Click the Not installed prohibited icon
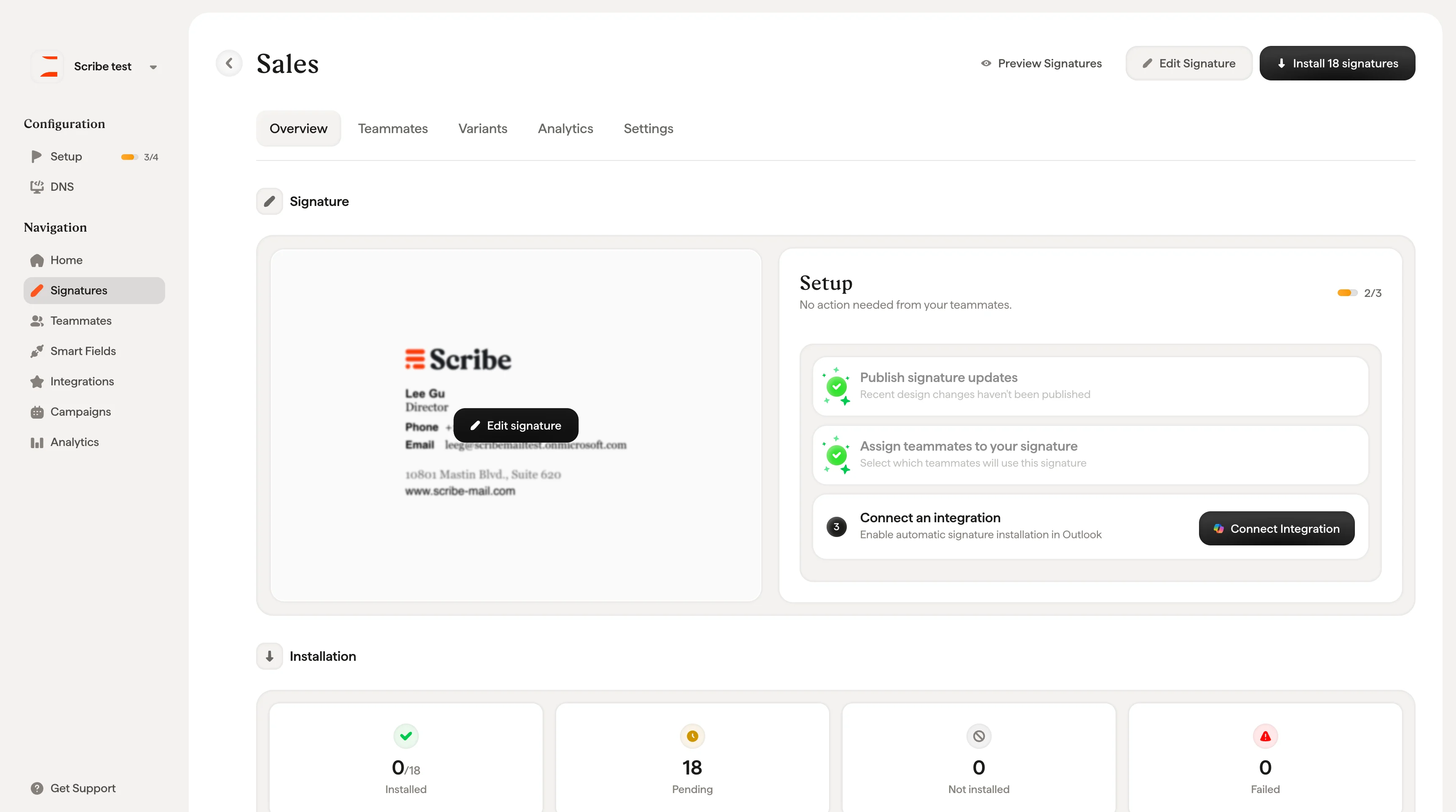The height and width of the screenshot is (812, 1456). (x=979, y=736)
